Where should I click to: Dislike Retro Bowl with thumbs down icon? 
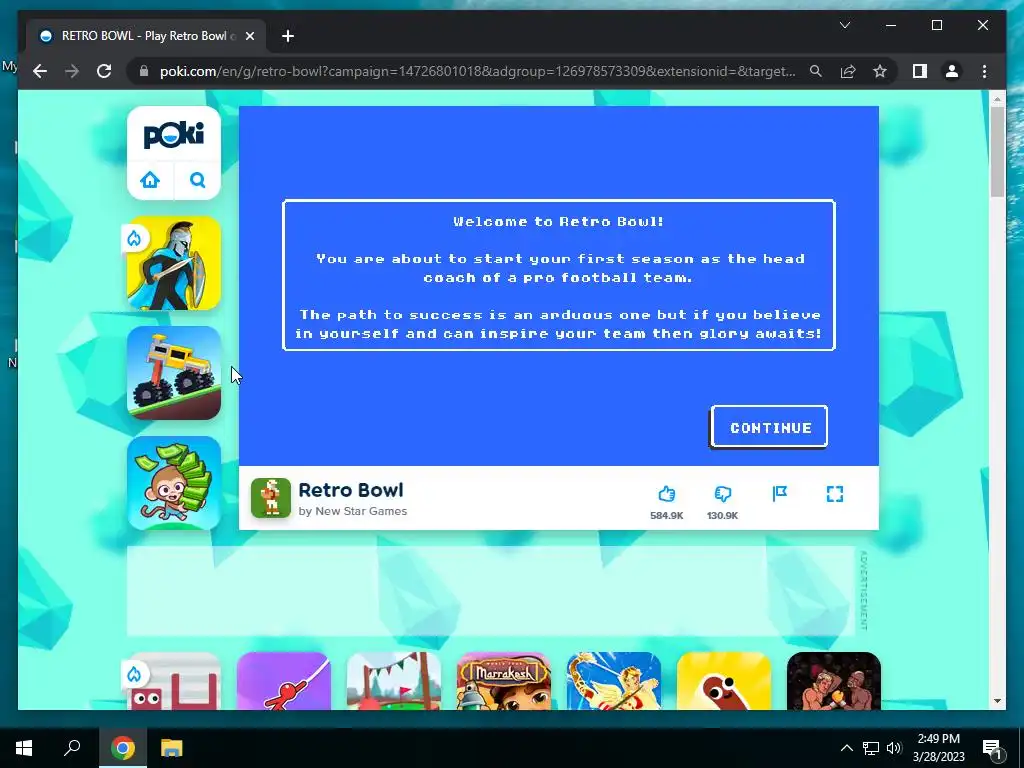[722, 494]
